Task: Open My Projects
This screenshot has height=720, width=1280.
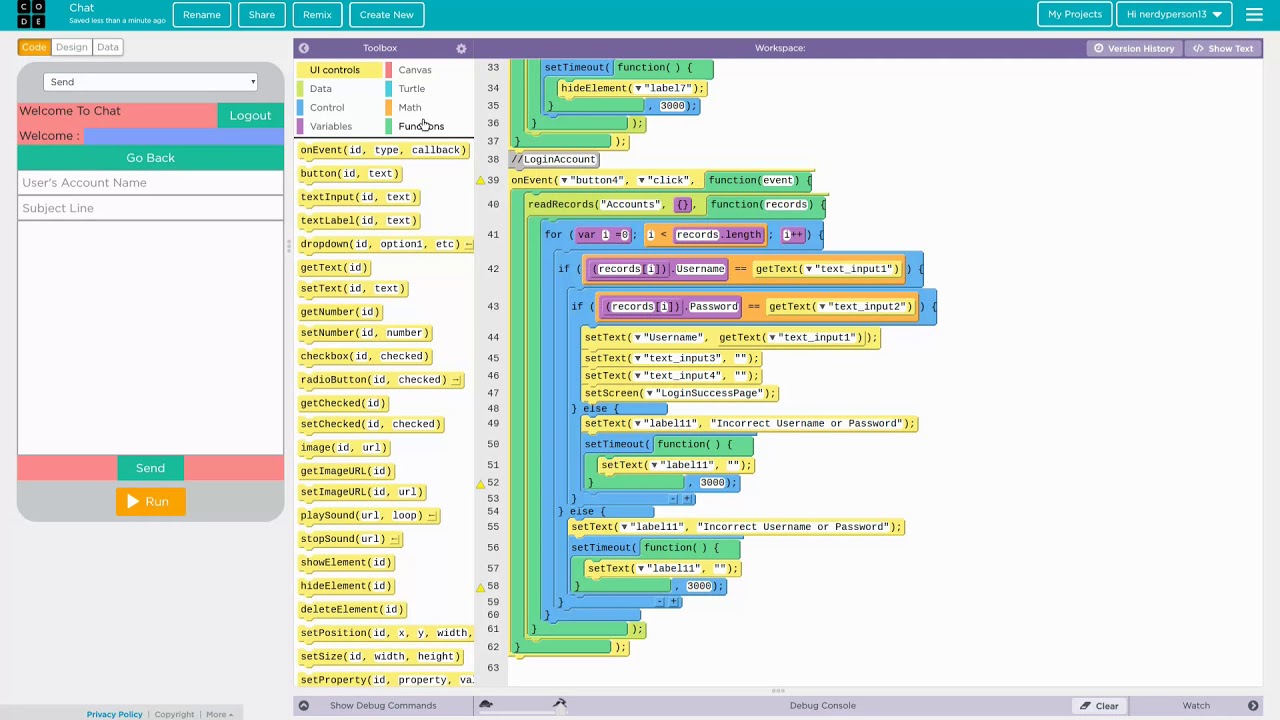Action: click(x=1075, y=14)
